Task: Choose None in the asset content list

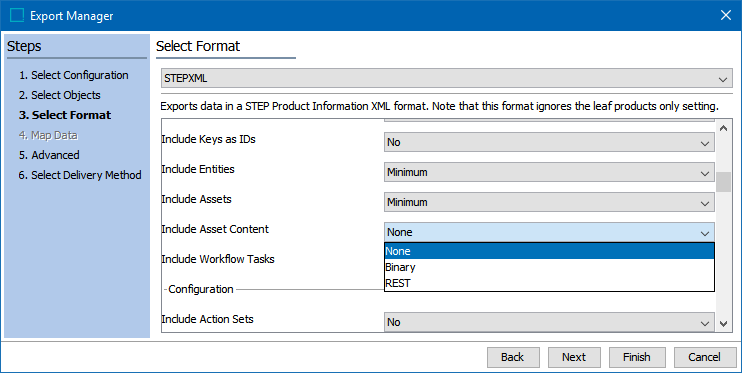Action: (549, 251)
